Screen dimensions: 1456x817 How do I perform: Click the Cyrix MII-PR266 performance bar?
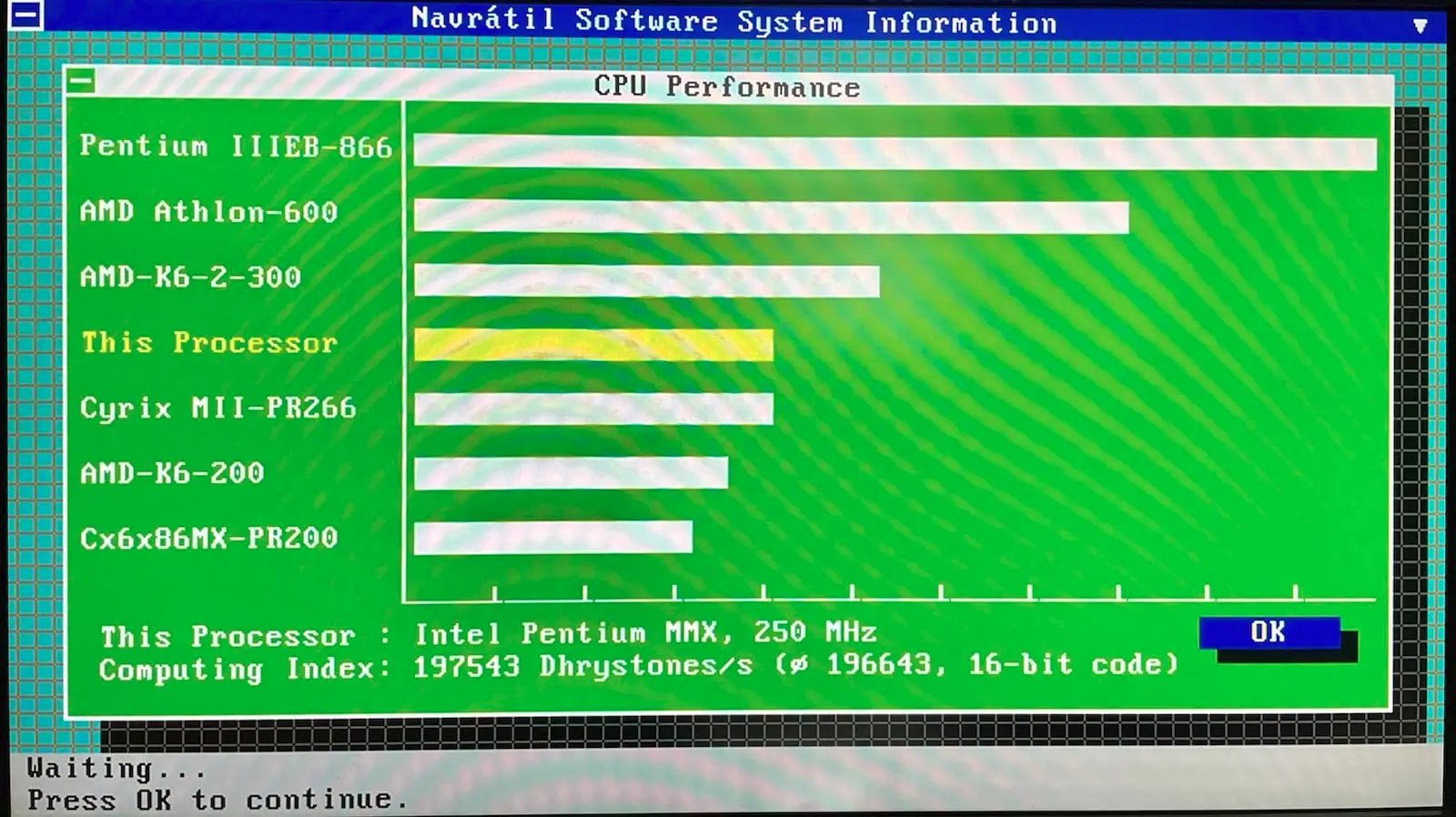pos(593,409)
